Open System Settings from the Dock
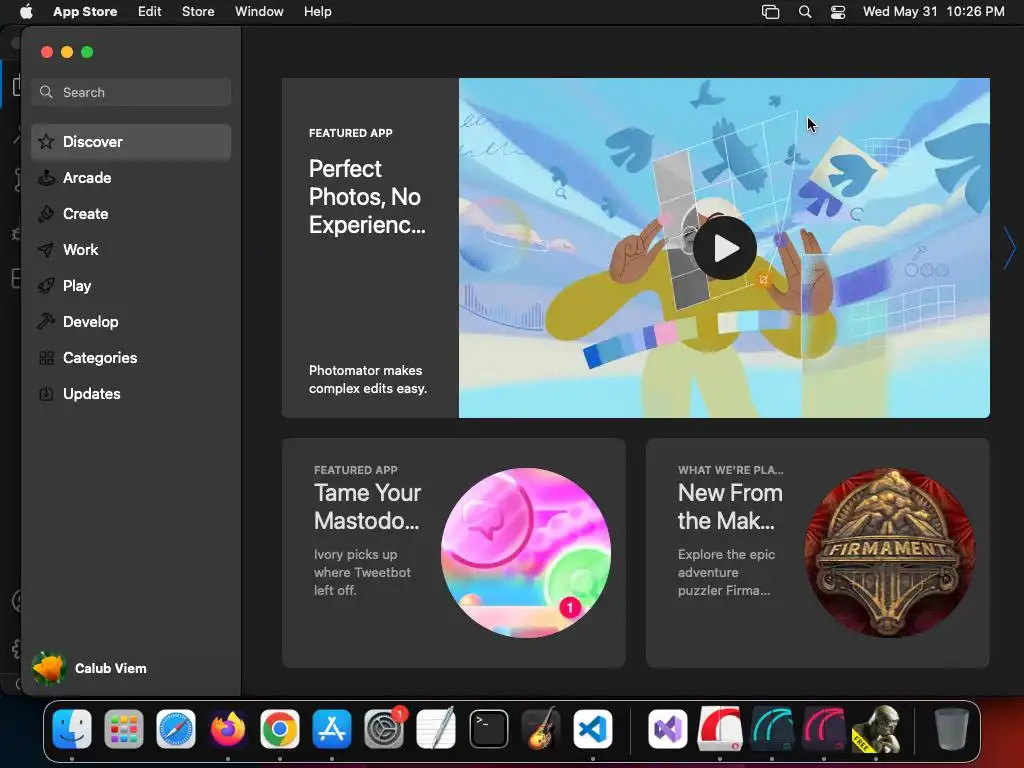1024x768 pixels. point(384,729)
